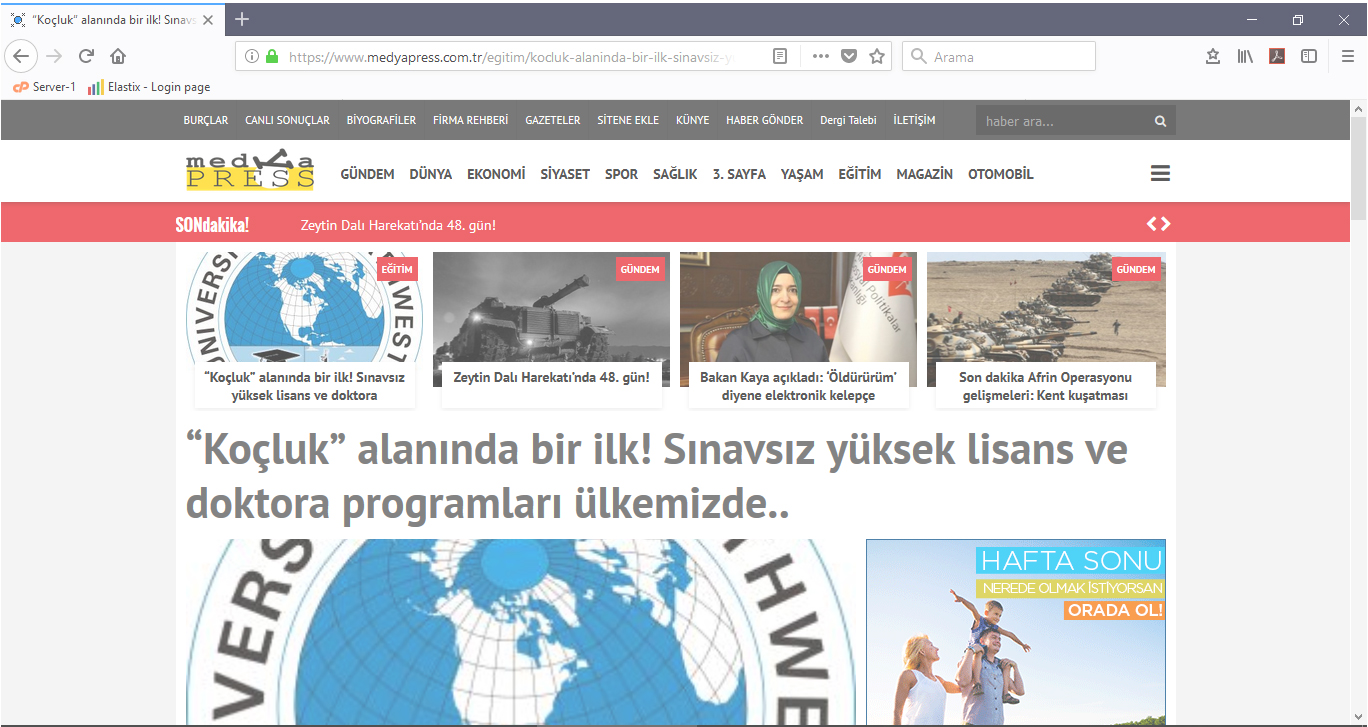Image resolution: width=1368 pixels, height=727 pixels.
Task: Submit site search with magnifier icon
Action: coord(1160,121)
